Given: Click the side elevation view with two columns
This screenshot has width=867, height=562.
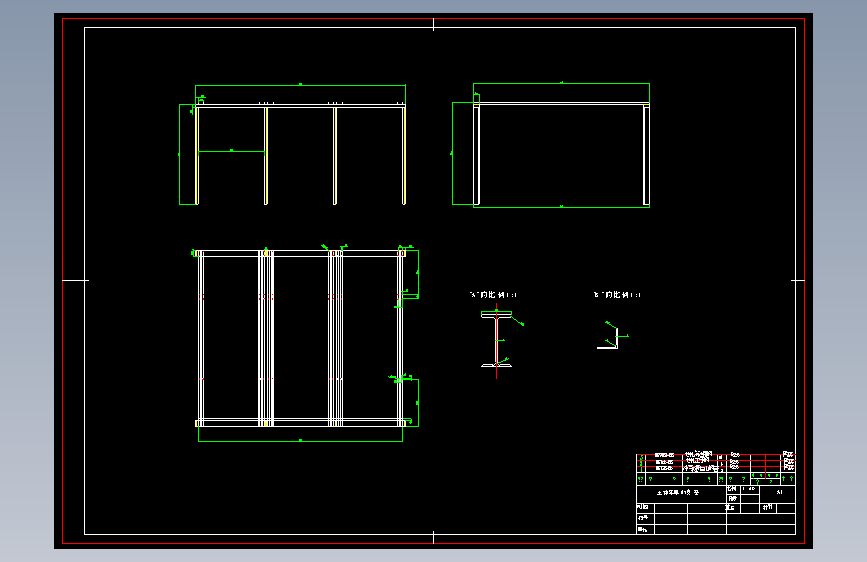Looking at the screenshot, I should pos(561,154).
